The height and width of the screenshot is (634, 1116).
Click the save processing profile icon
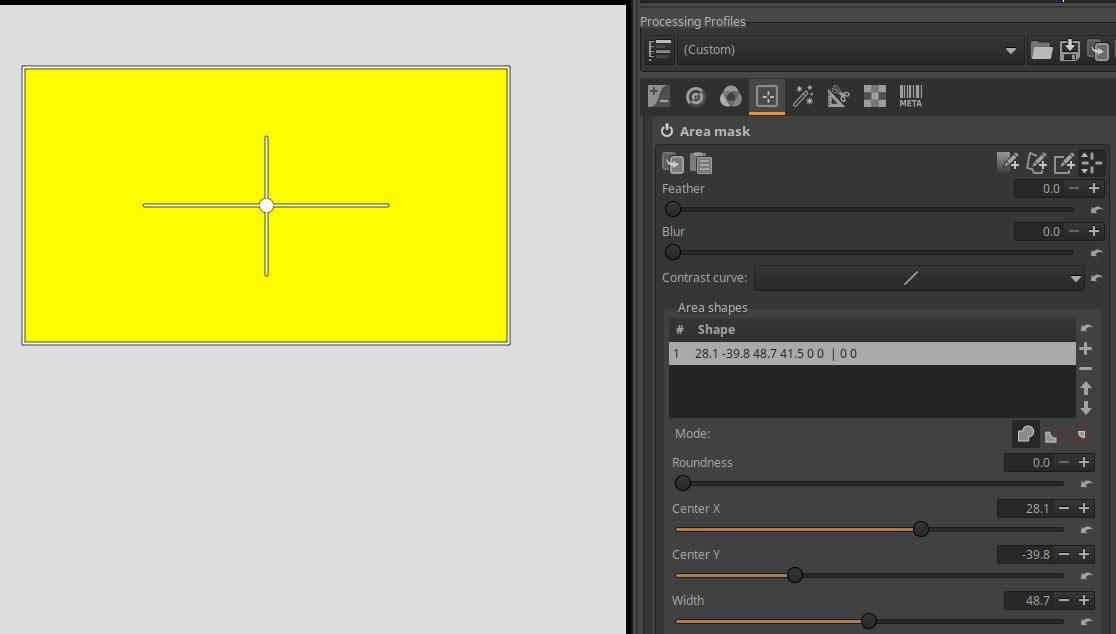click(1069, 50)
